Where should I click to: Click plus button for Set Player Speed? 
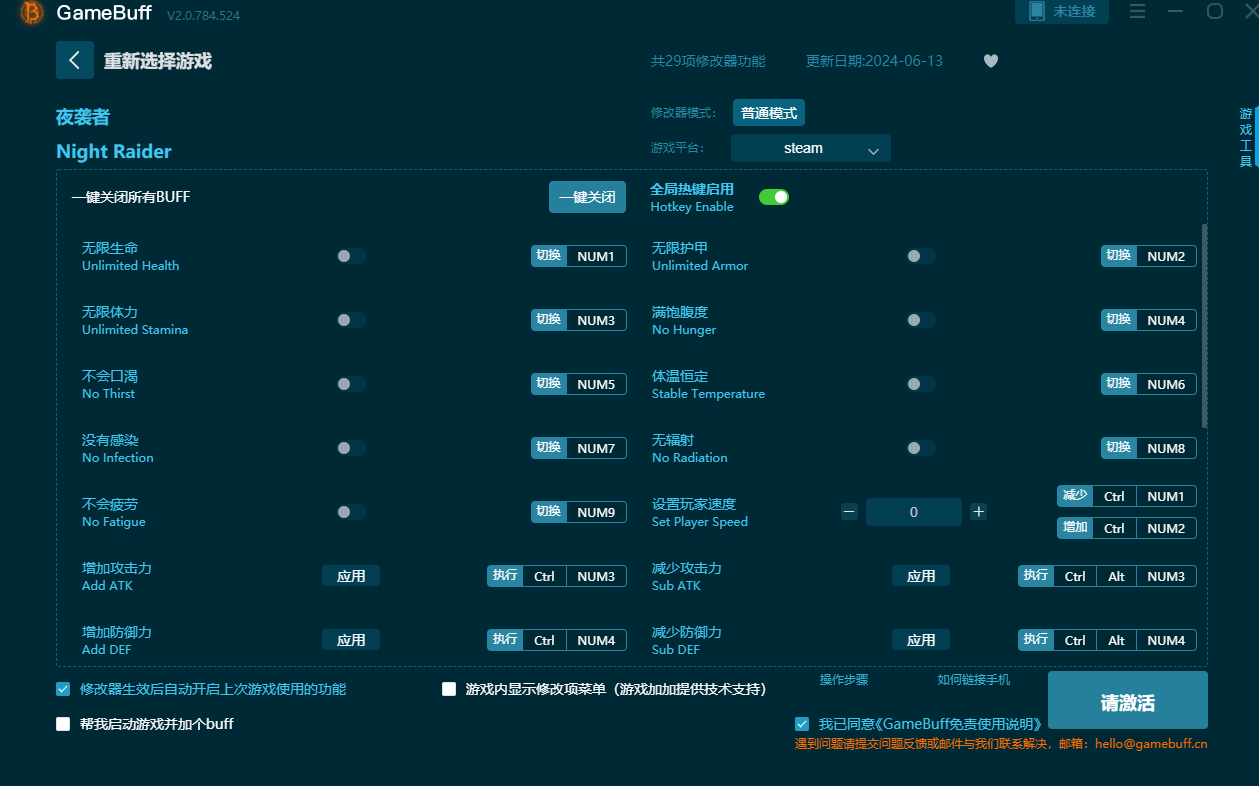tap(978, 512)
